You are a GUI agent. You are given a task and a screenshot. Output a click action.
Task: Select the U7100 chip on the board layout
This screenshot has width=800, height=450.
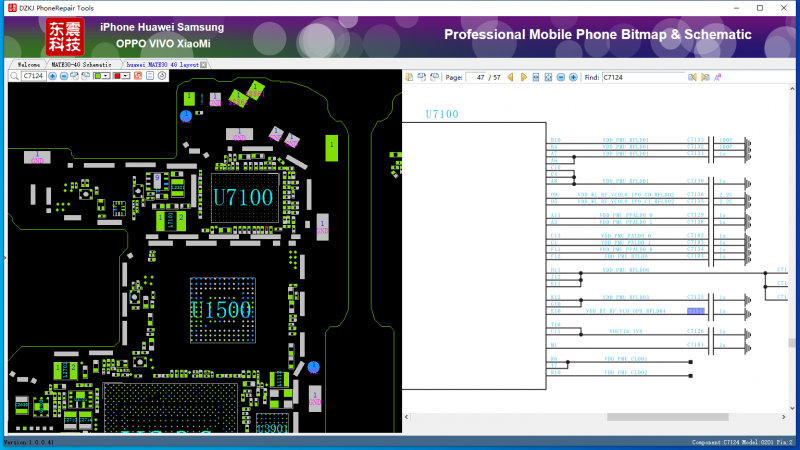(x=242, y=197)
